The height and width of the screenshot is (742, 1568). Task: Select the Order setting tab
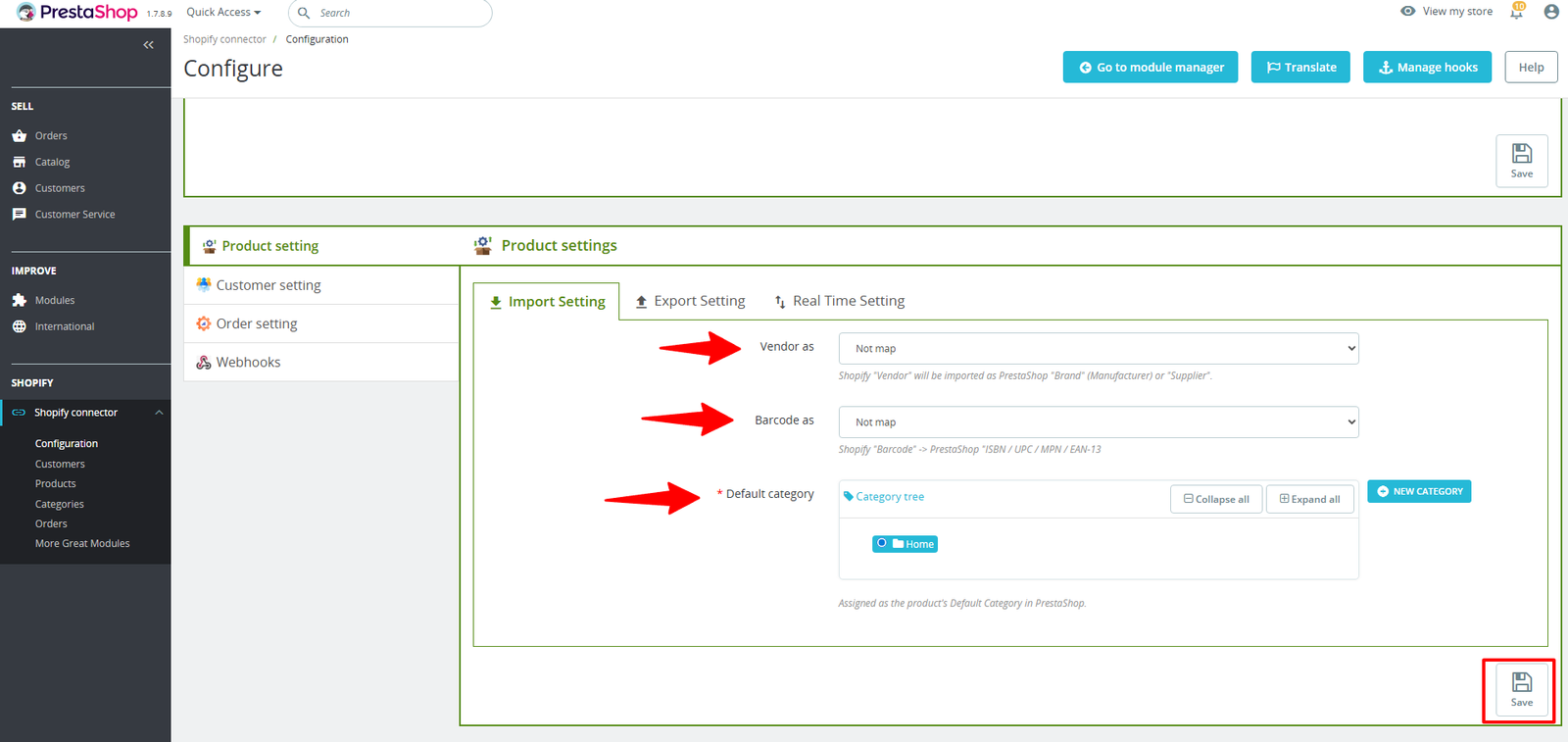[x=321, y=323]
